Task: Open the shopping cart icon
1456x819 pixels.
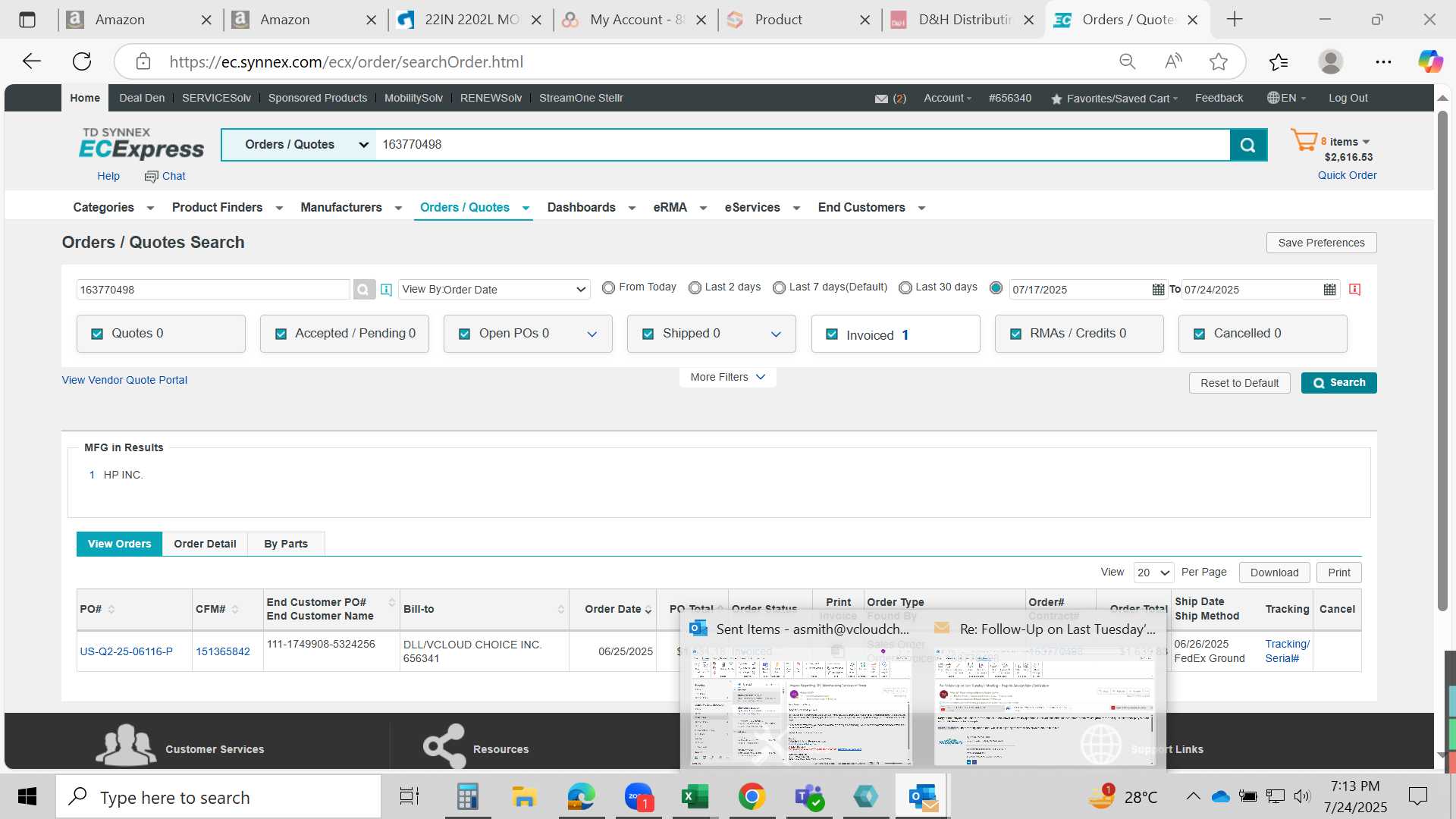Action: click(1304, 140)
